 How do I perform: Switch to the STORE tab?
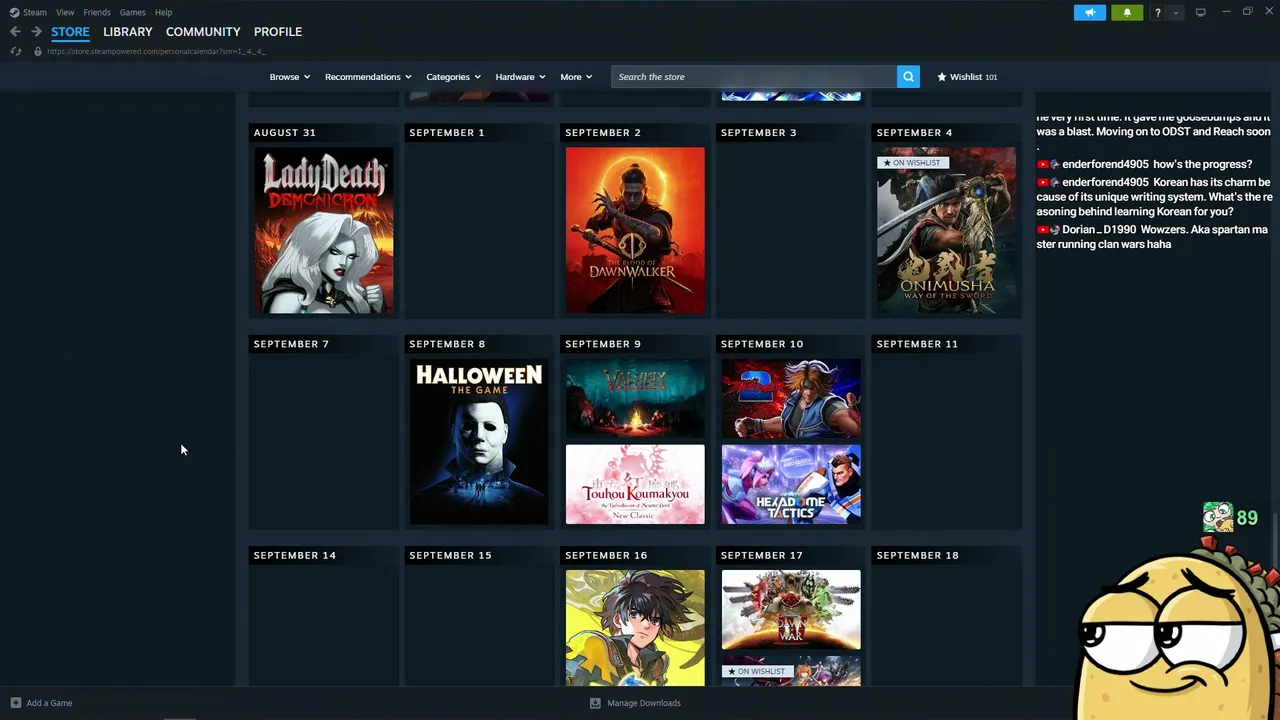click(x=70, y=32)
